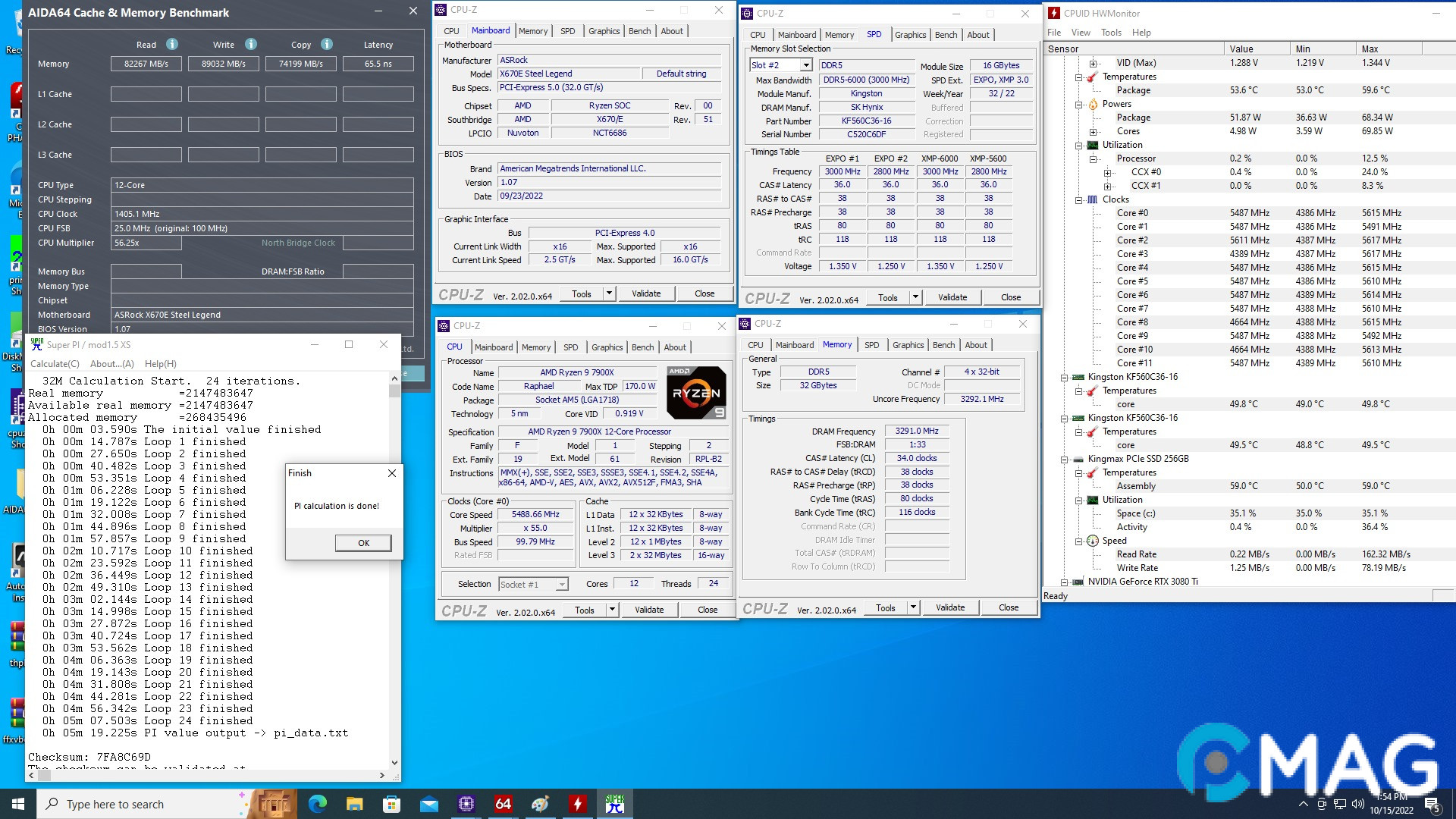This screenshot has width=1456, height=819.
Task: Click the speaker volume icon in the tray
Action: 1357,804
